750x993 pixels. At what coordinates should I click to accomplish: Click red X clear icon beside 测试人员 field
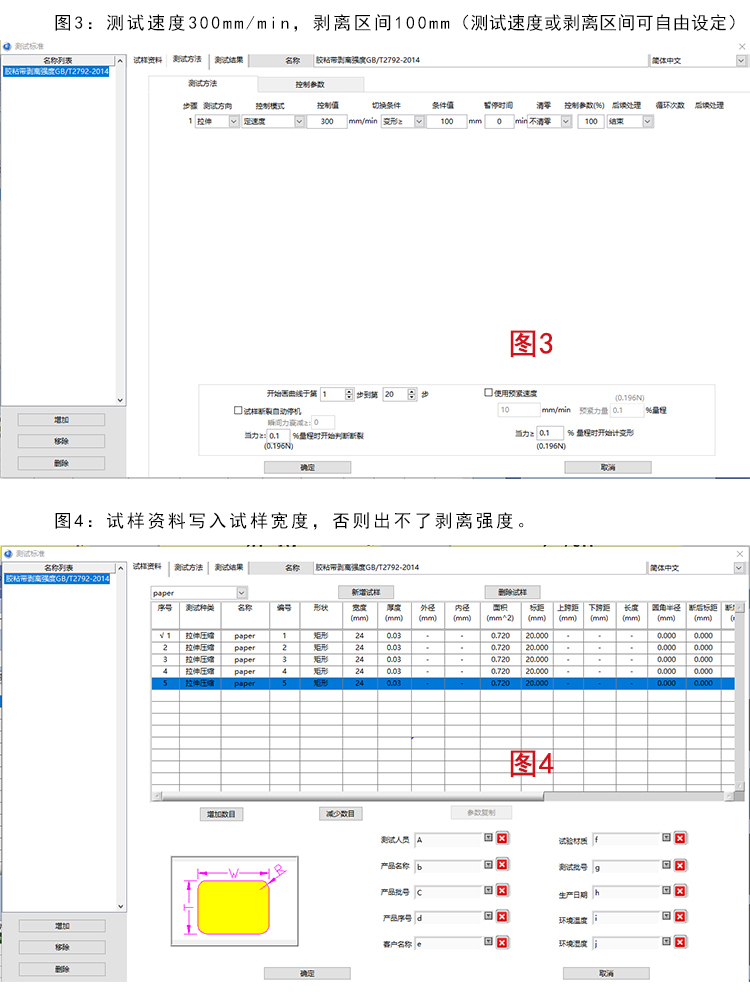tap(502, 839)
